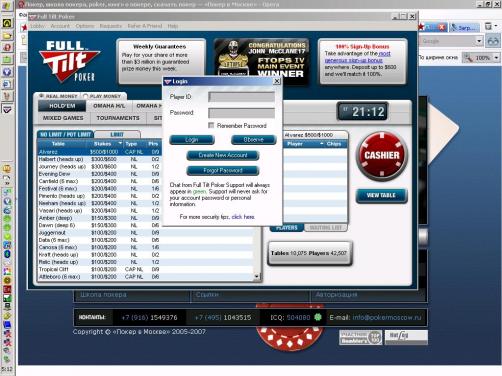
Task: Expand the dropdown arrow beside trash icon
Action: click(x=496, y=26)
